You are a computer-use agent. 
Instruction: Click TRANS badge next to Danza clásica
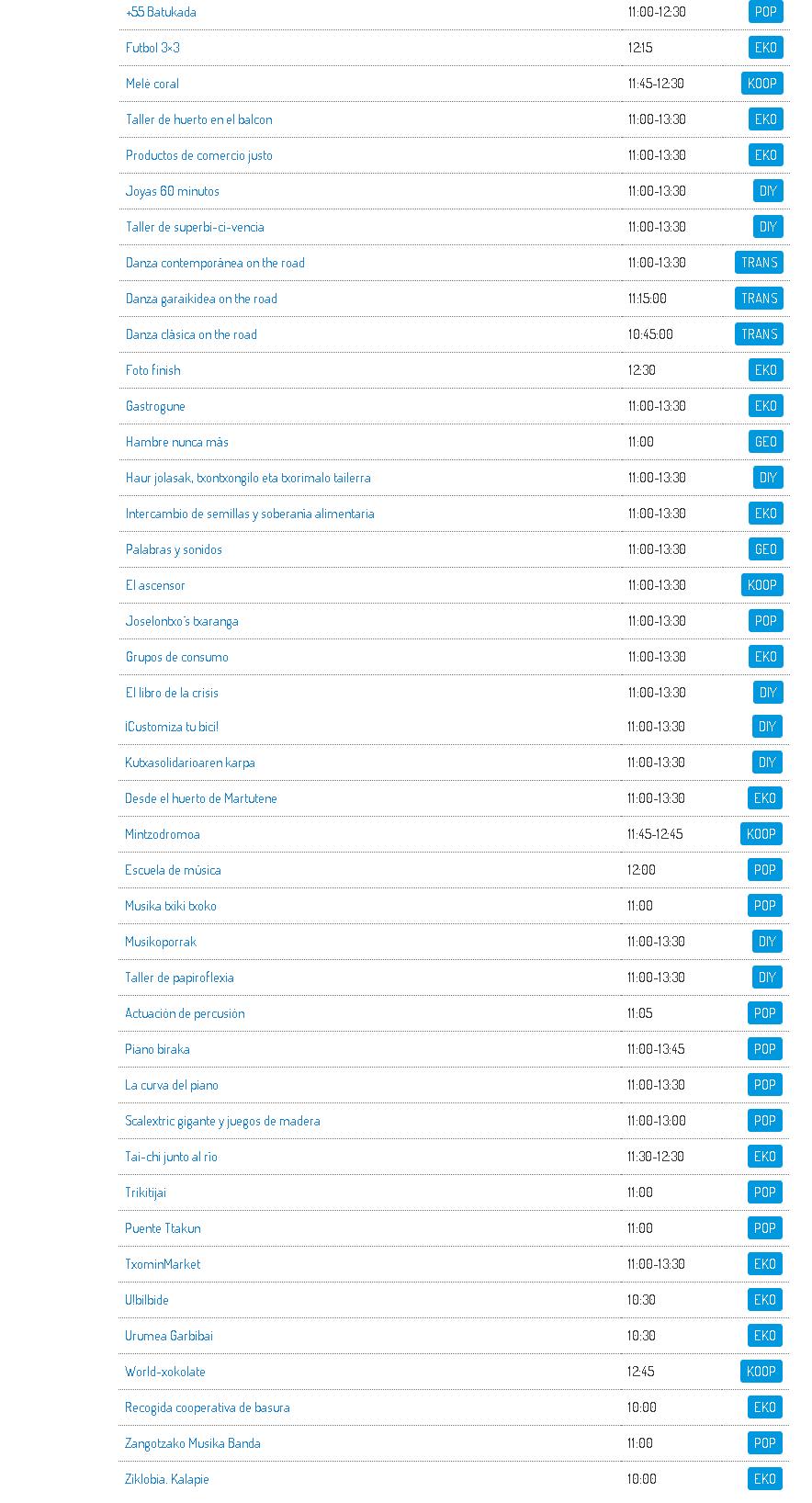pos(759,334)
